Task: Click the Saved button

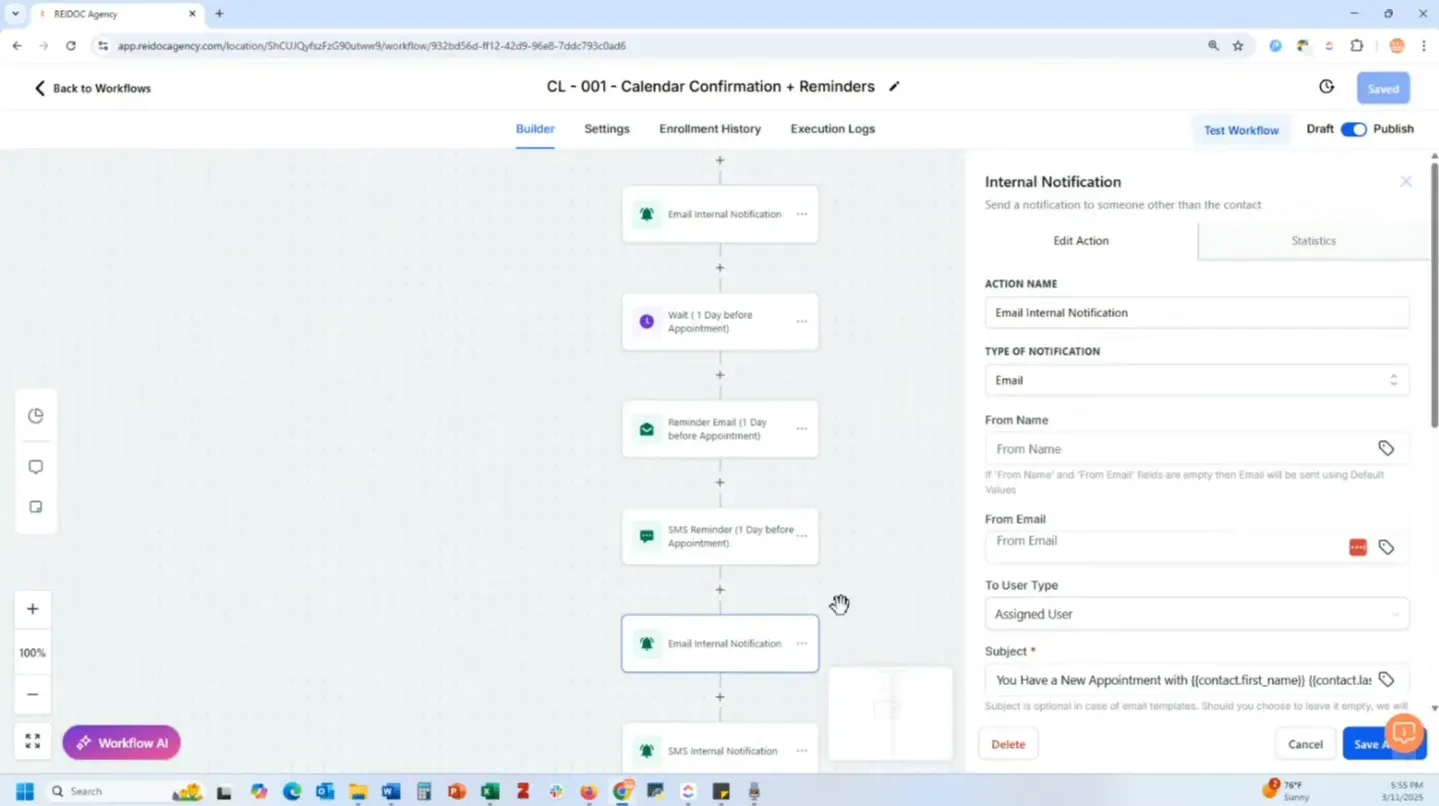Action: tap(1383, 88)
